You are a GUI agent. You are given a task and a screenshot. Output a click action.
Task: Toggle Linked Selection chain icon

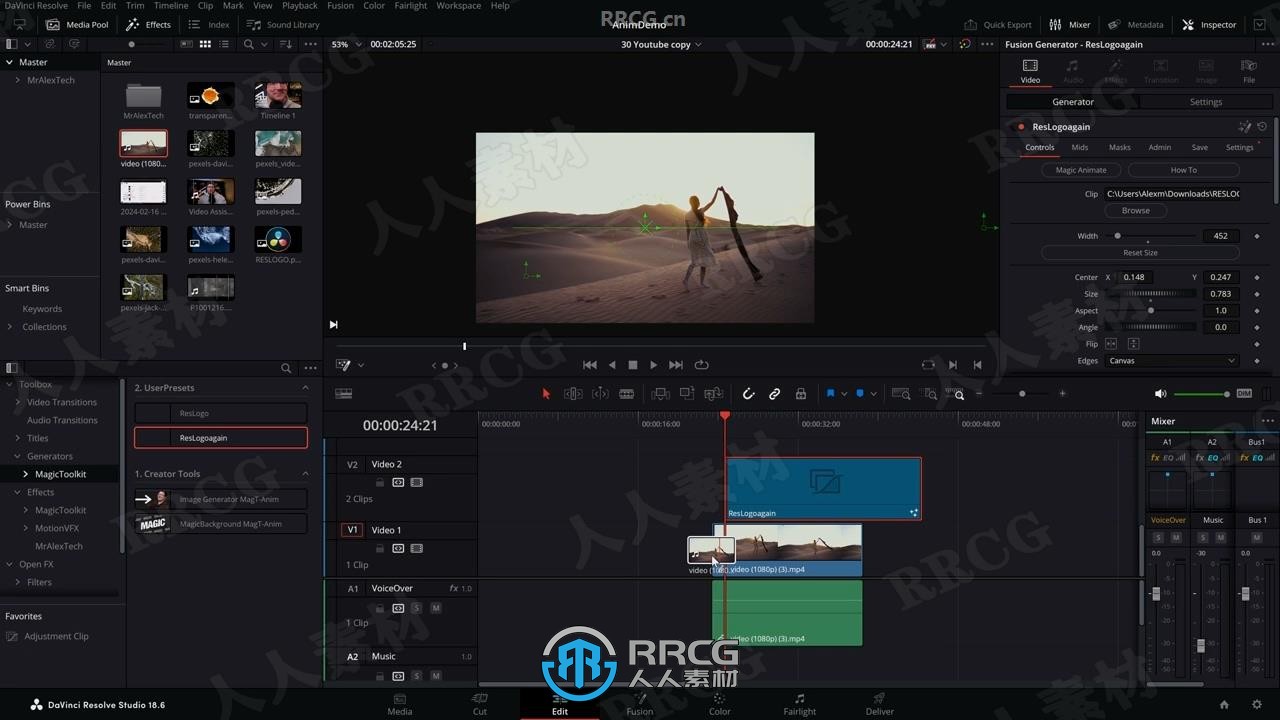point(774,394)
